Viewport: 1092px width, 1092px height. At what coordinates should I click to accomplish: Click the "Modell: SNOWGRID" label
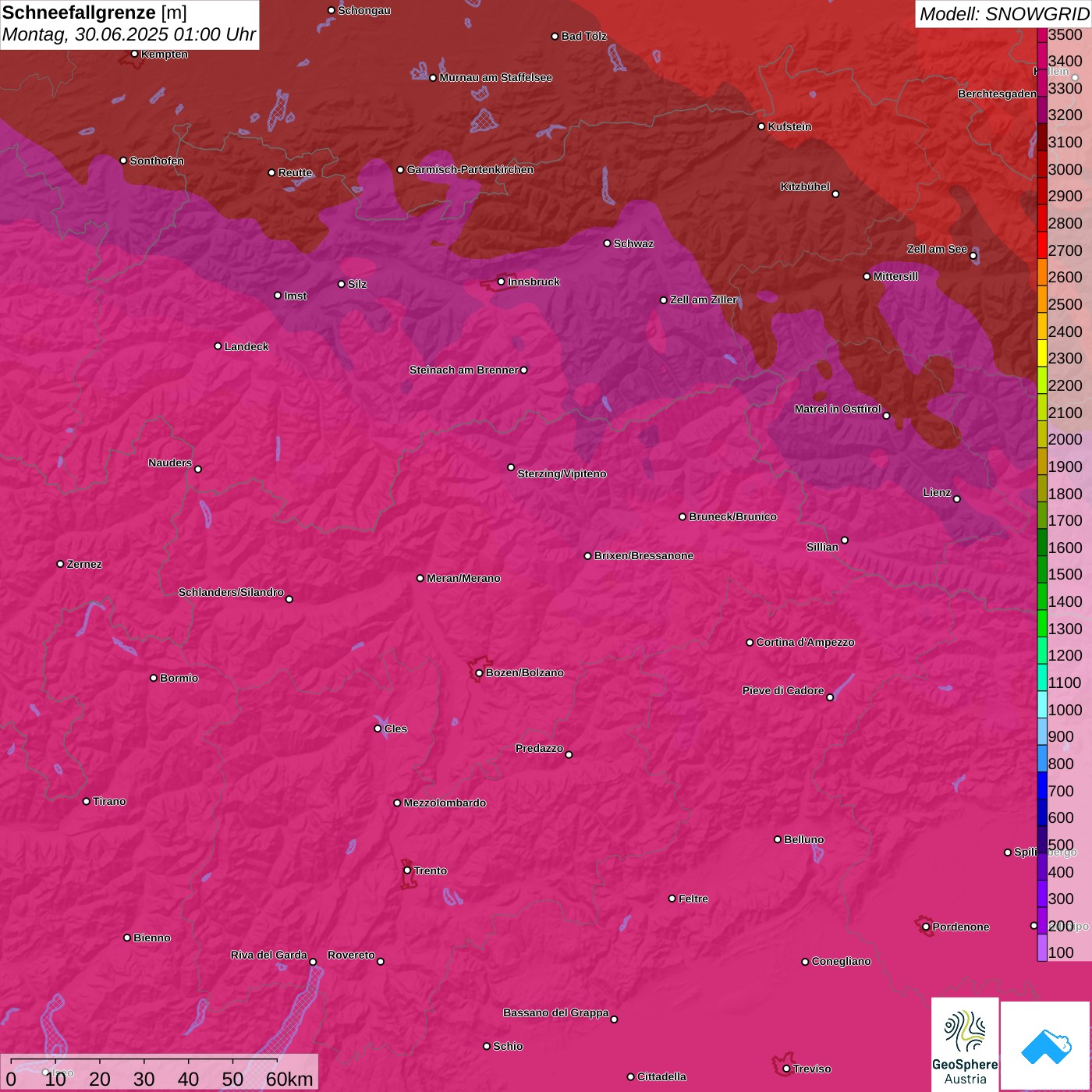1004,13
